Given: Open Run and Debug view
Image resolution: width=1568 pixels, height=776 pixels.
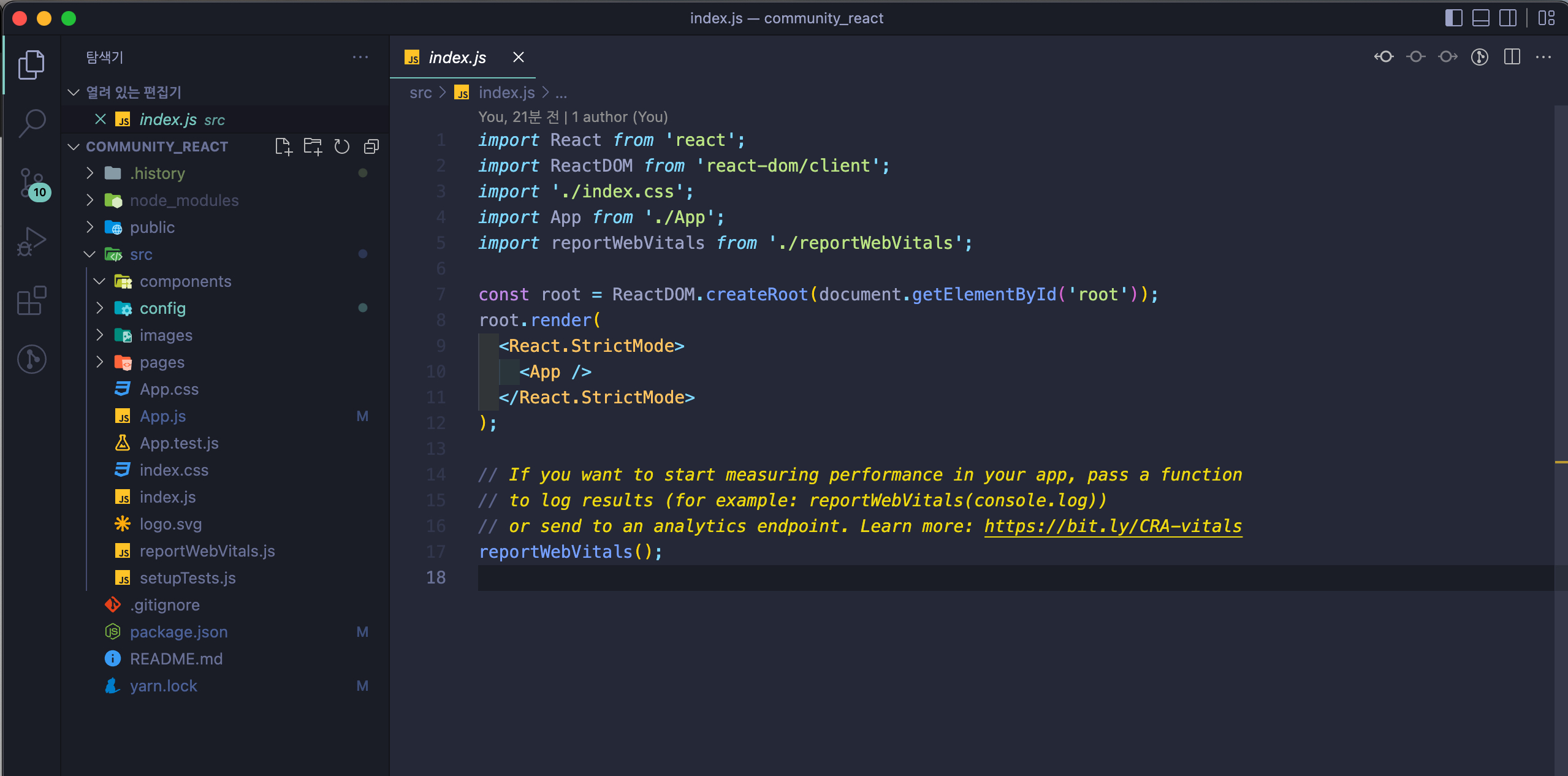Looking at the screenshot, I should tap(32, 242).
